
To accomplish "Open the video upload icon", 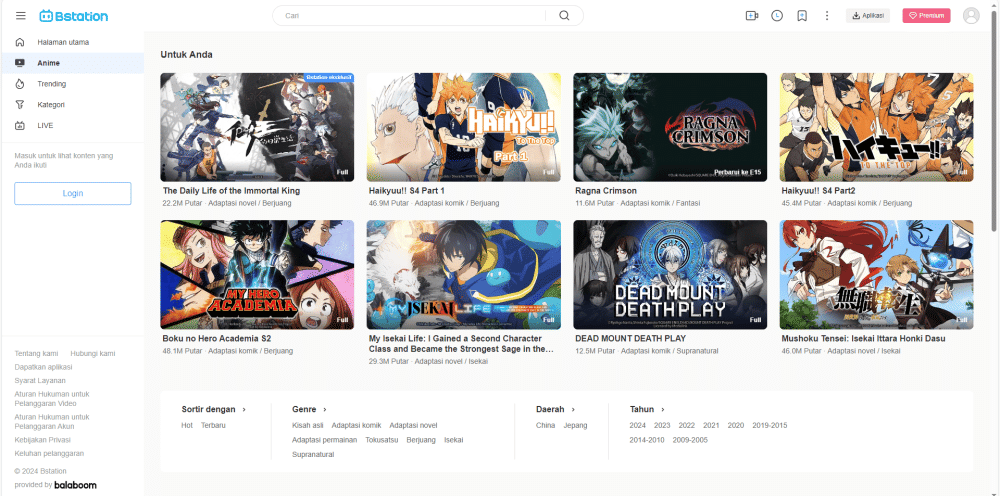I will [752, 16].
